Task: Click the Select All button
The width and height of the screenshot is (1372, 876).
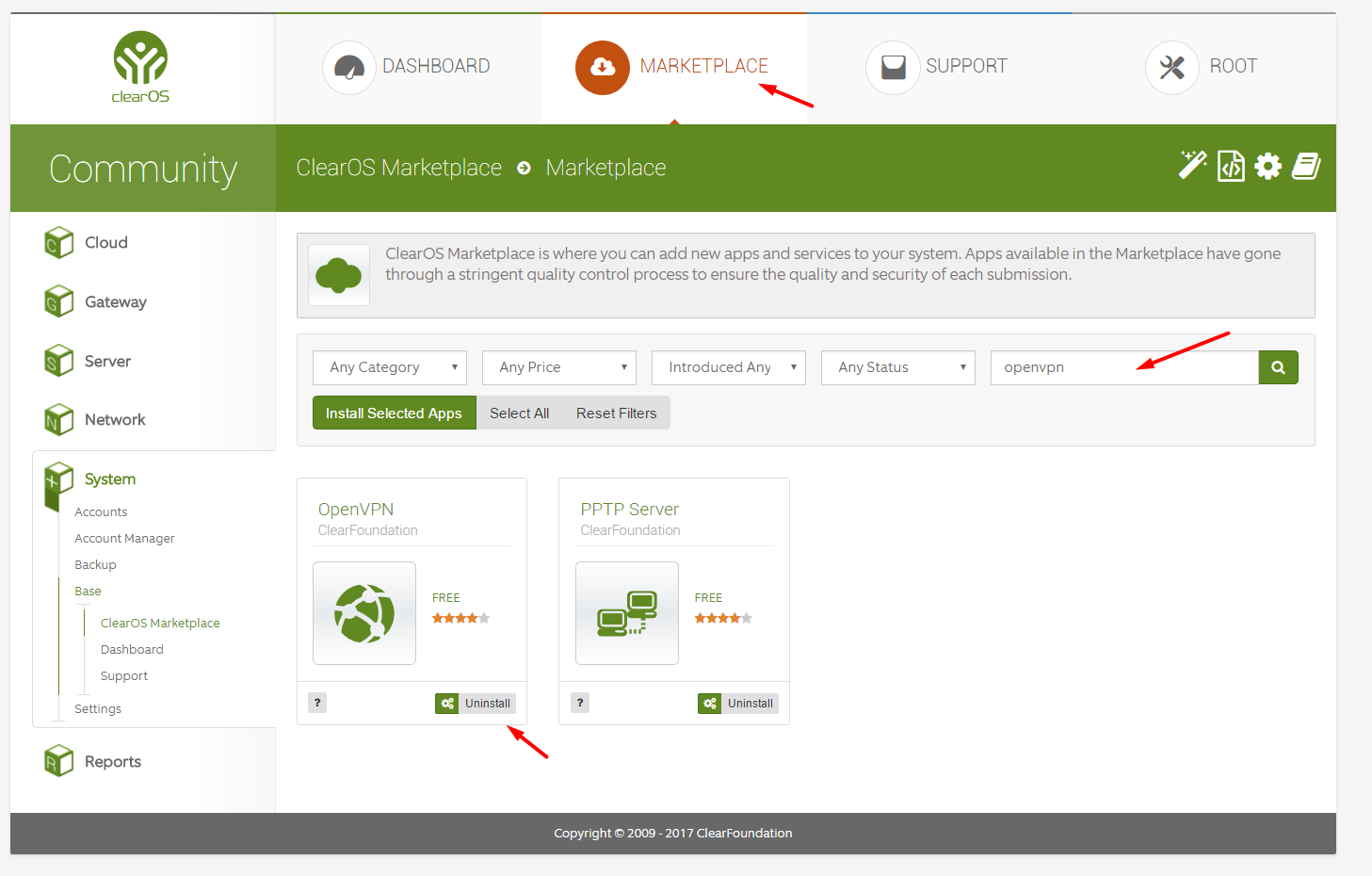Action: pyautogui.click(x=520, y=413)
